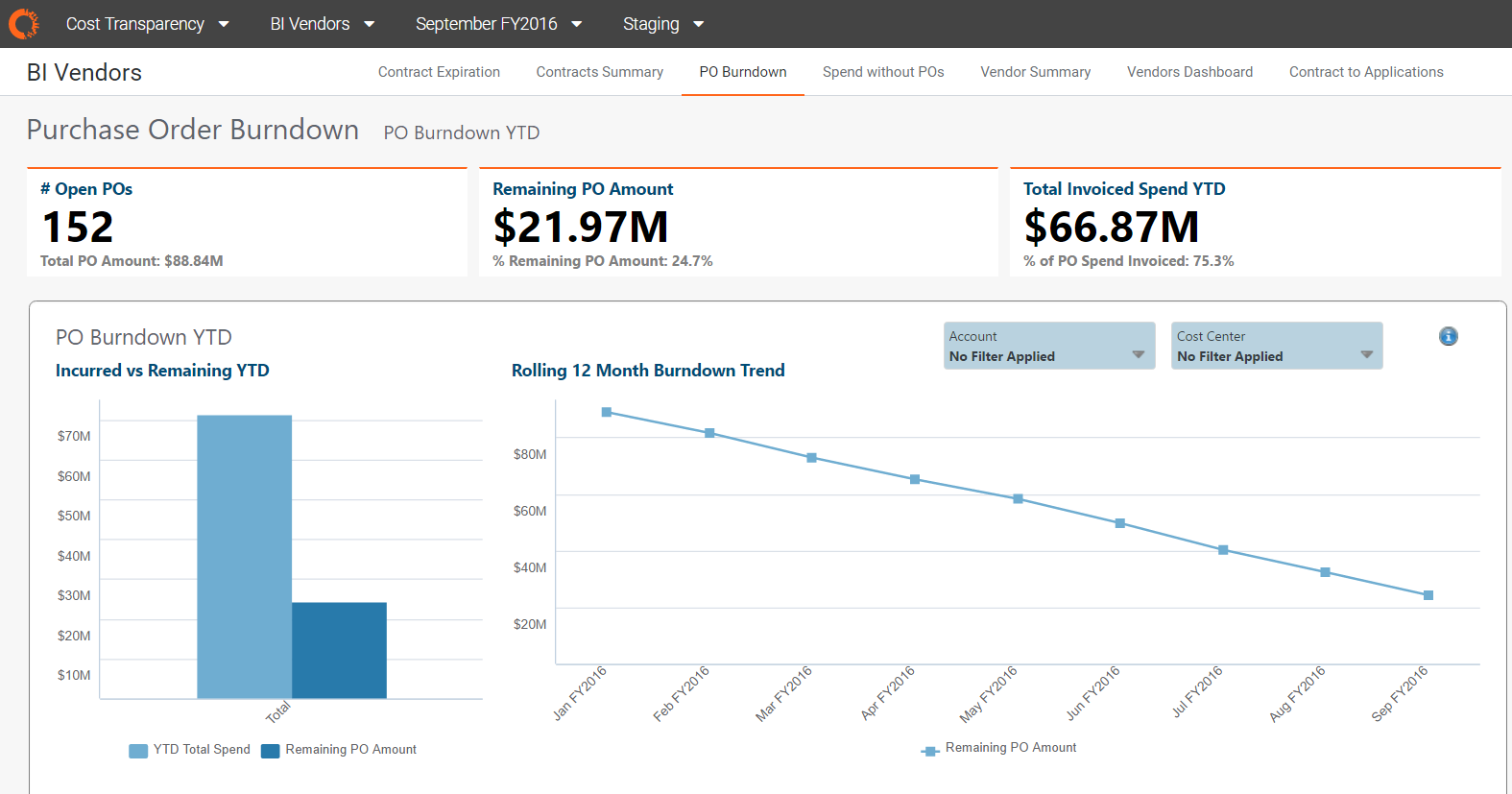Click the Jan FY2016 data point marker
The image size is (1512, 794).
(607, 412)
